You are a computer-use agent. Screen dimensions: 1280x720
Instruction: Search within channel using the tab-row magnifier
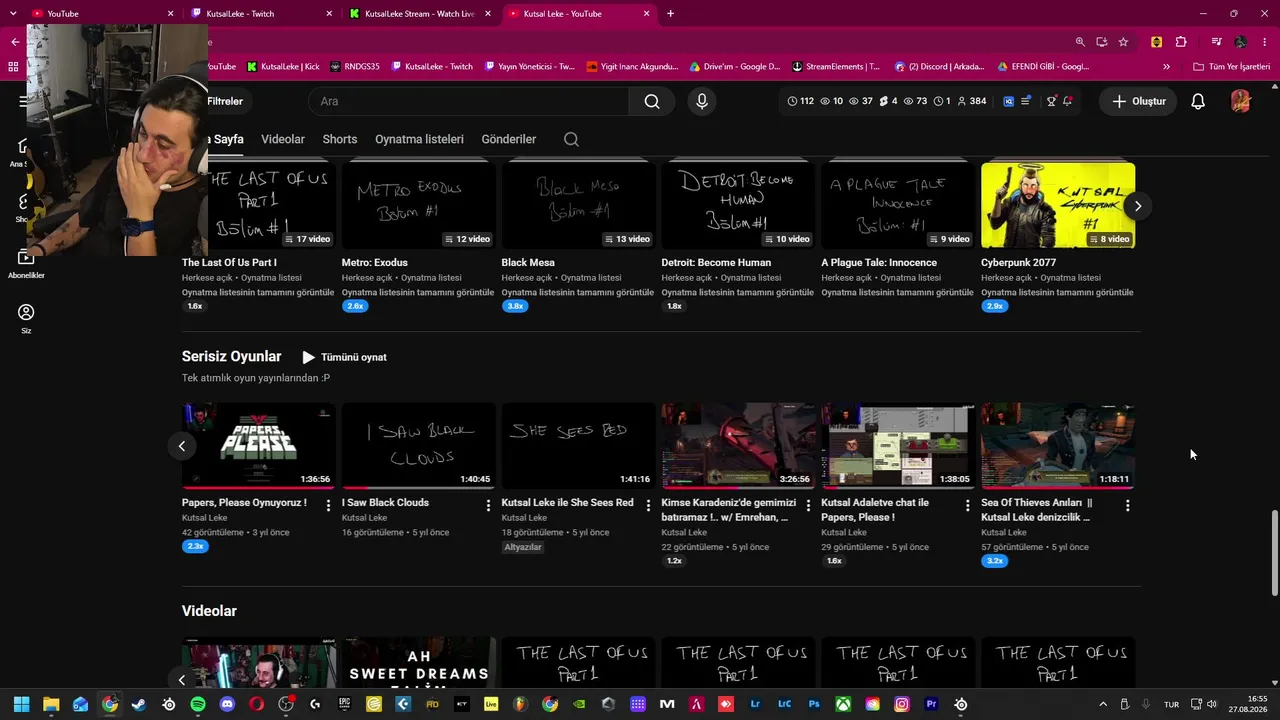[x=571, y=139]
